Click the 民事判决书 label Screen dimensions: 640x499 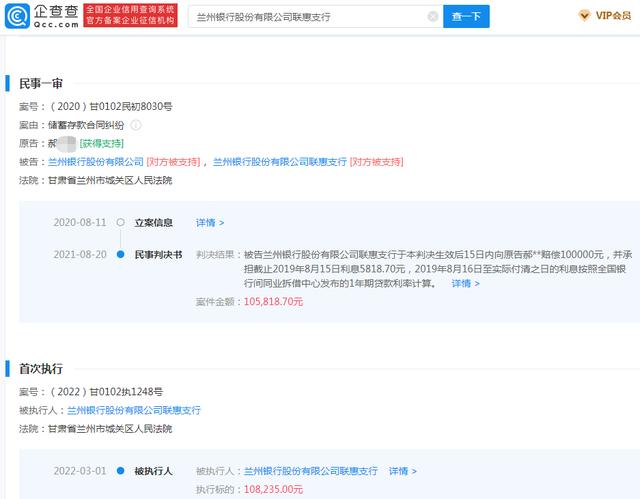(x=158, y=255)
